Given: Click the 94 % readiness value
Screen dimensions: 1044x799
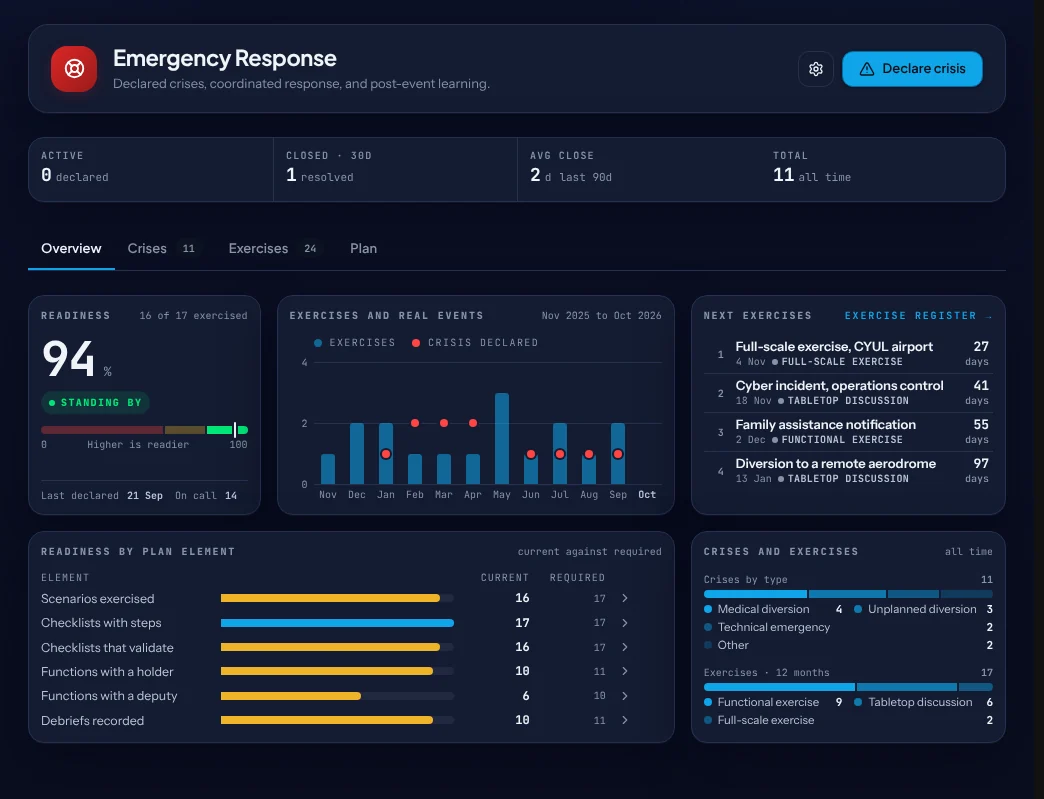Looking at the screenshot, I should point(77,360).
